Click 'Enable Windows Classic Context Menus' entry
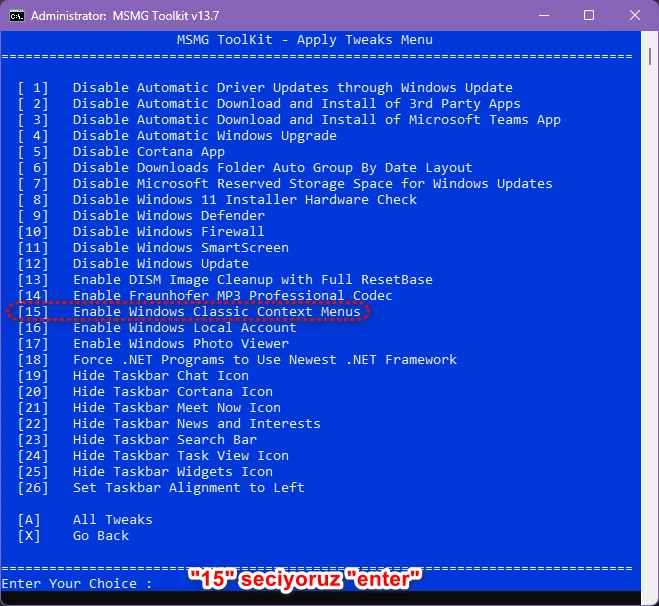659x606 pixels. click(216, 311)
